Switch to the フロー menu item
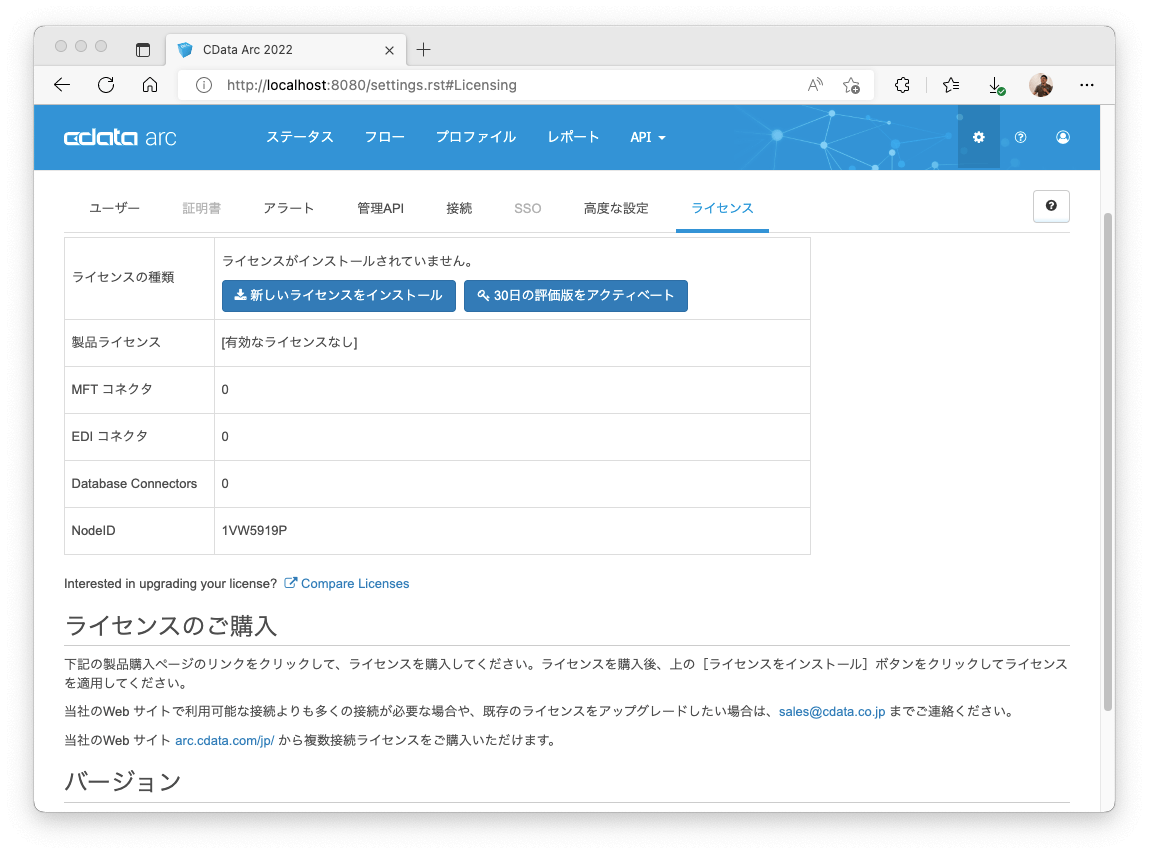Viewport: 1149px width, 854px height. [x=384, y=137]
